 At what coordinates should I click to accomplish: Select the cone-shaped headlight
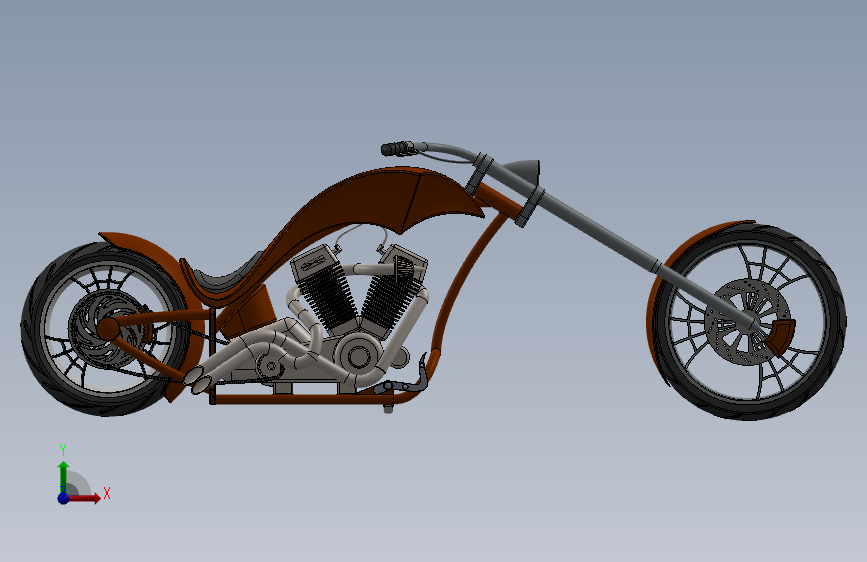pos(523,169)
